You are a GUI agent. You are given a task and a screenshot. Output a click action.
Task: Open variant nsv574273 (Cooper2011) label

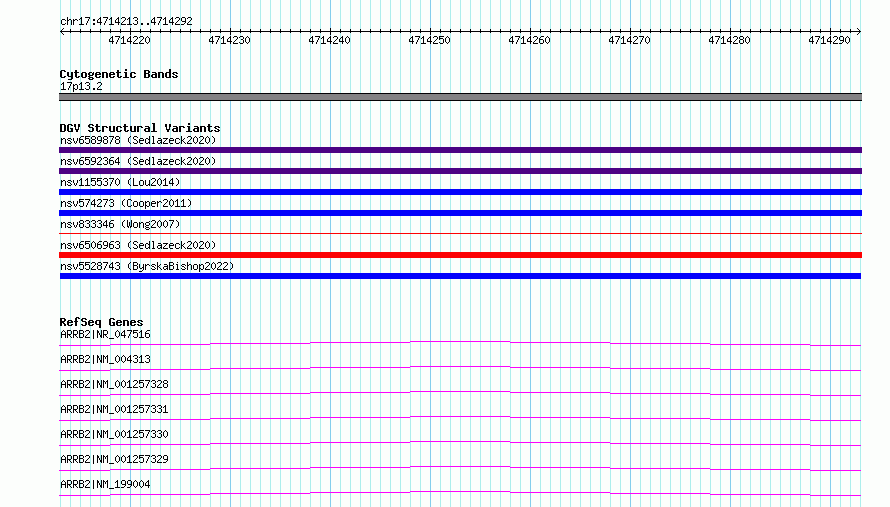(126, 203)
